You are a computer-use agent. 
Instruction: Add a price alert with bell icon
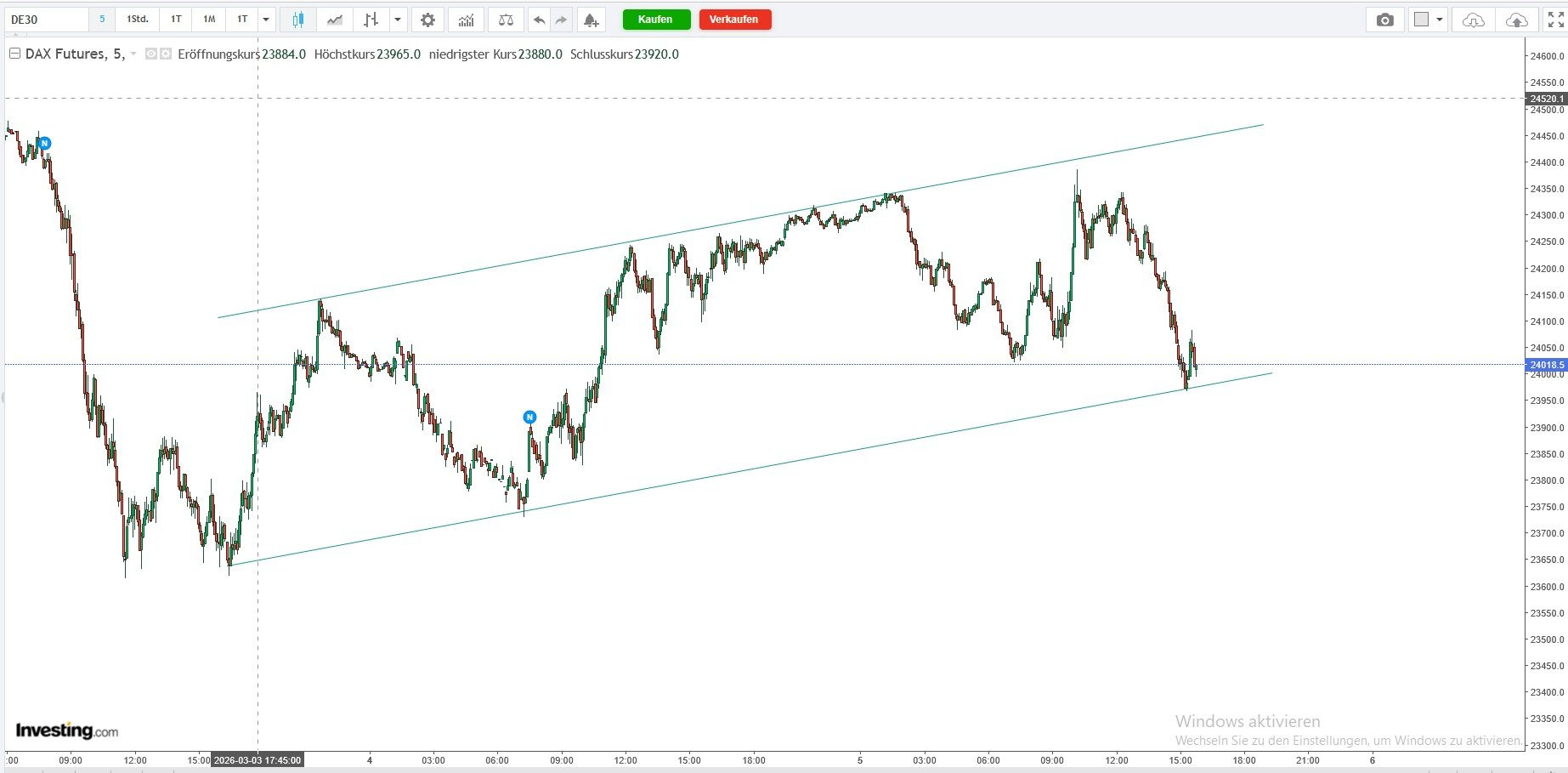(x=592, y=20)
